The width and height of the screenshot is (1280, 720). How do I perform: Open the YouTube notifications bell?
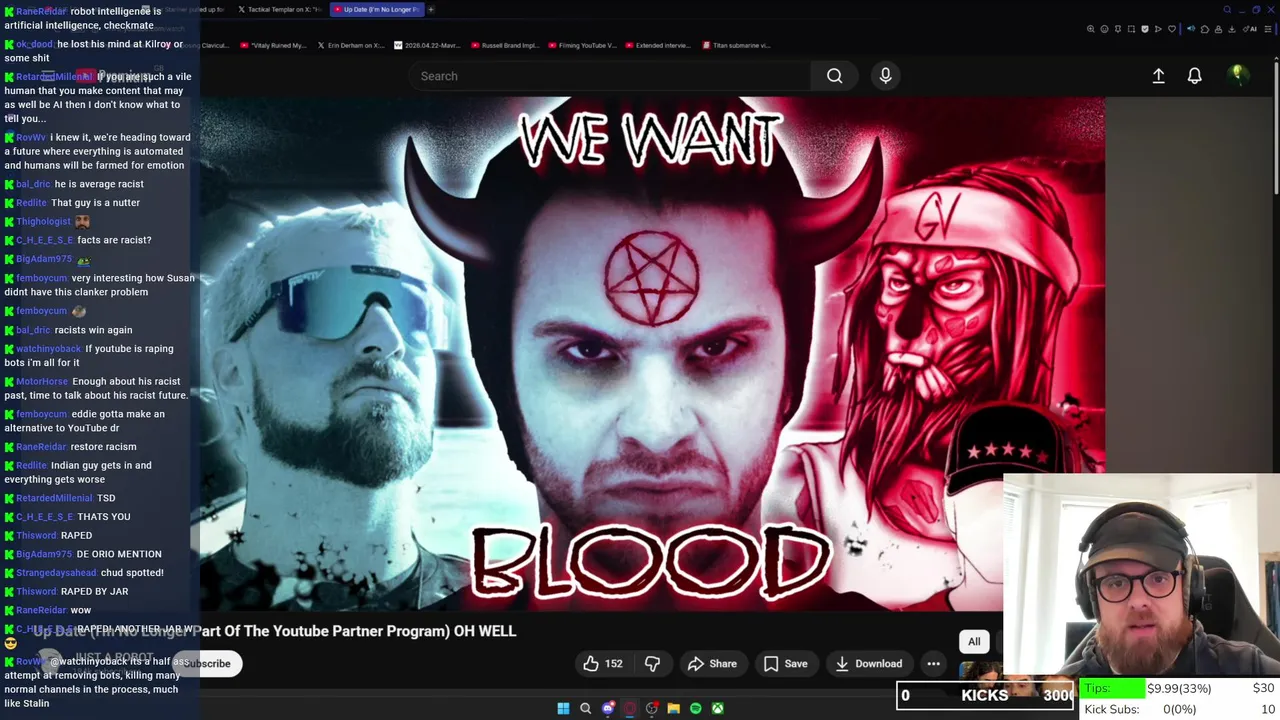click(x=1194, y=76)
